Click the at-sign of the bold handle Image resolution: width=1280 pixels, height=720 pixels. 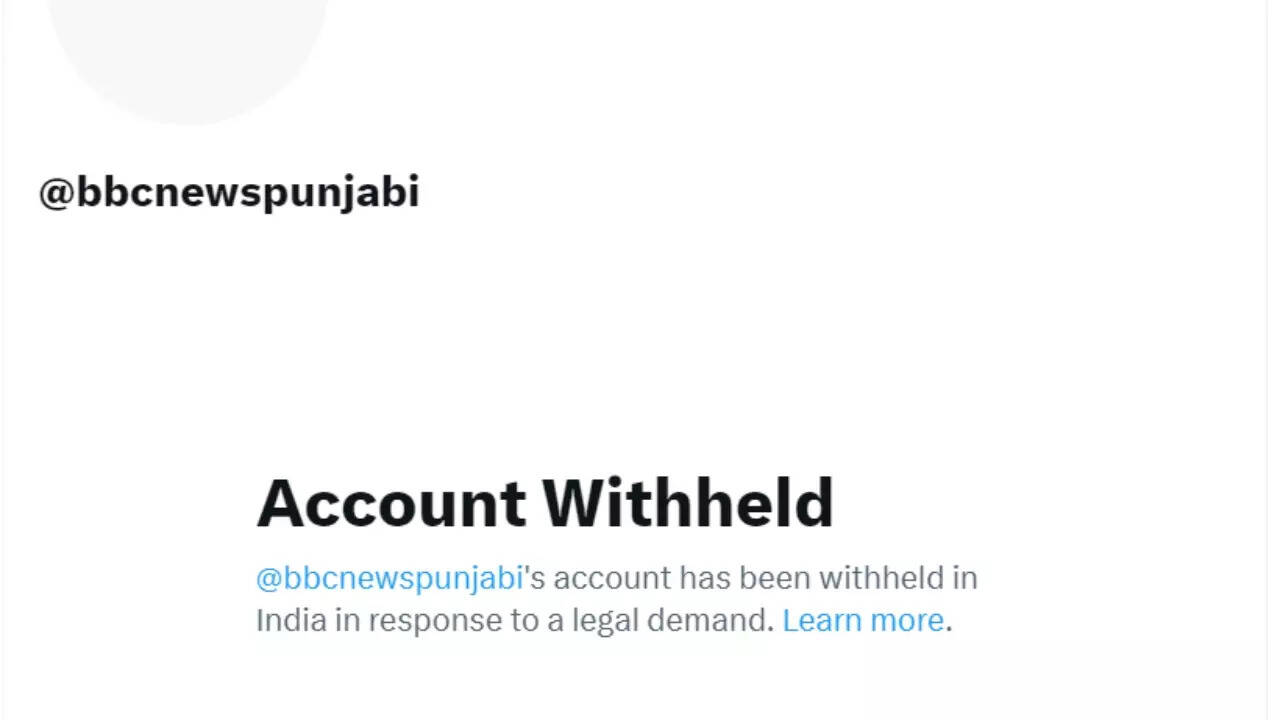pyautogui.click(x=56, y=193)
